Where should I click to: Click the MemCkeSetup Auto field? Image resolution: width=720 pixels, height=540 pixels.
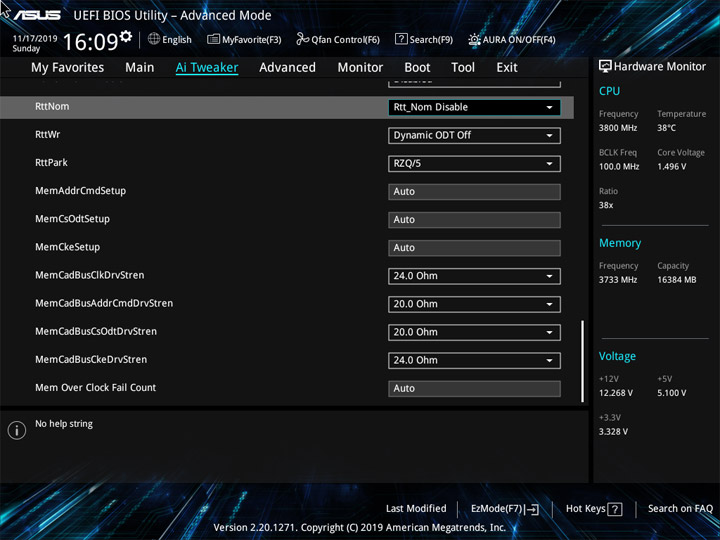tap(474, 248)
